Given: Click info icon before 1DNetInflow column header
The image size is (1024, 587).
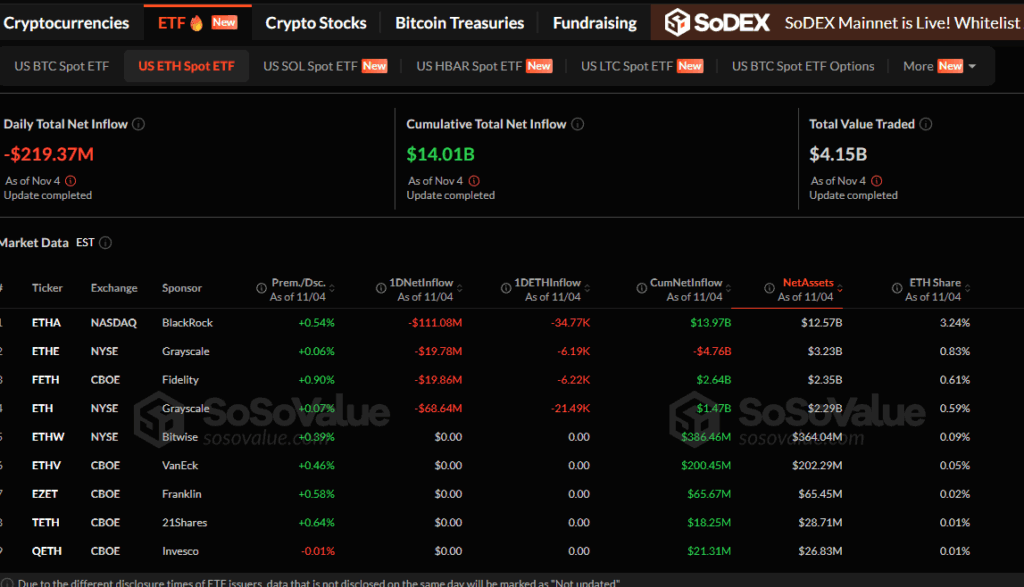Looking at the screenshot, I should click(381, 288).
